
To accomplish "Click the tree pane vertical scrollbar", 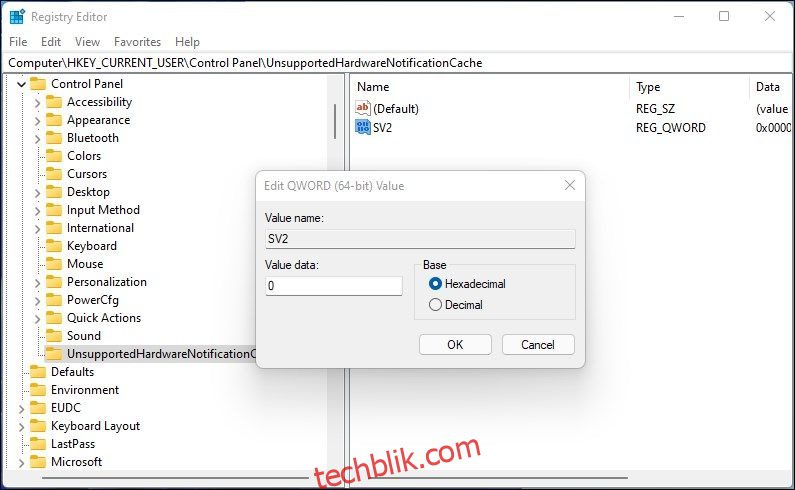I will click(335, 122).
